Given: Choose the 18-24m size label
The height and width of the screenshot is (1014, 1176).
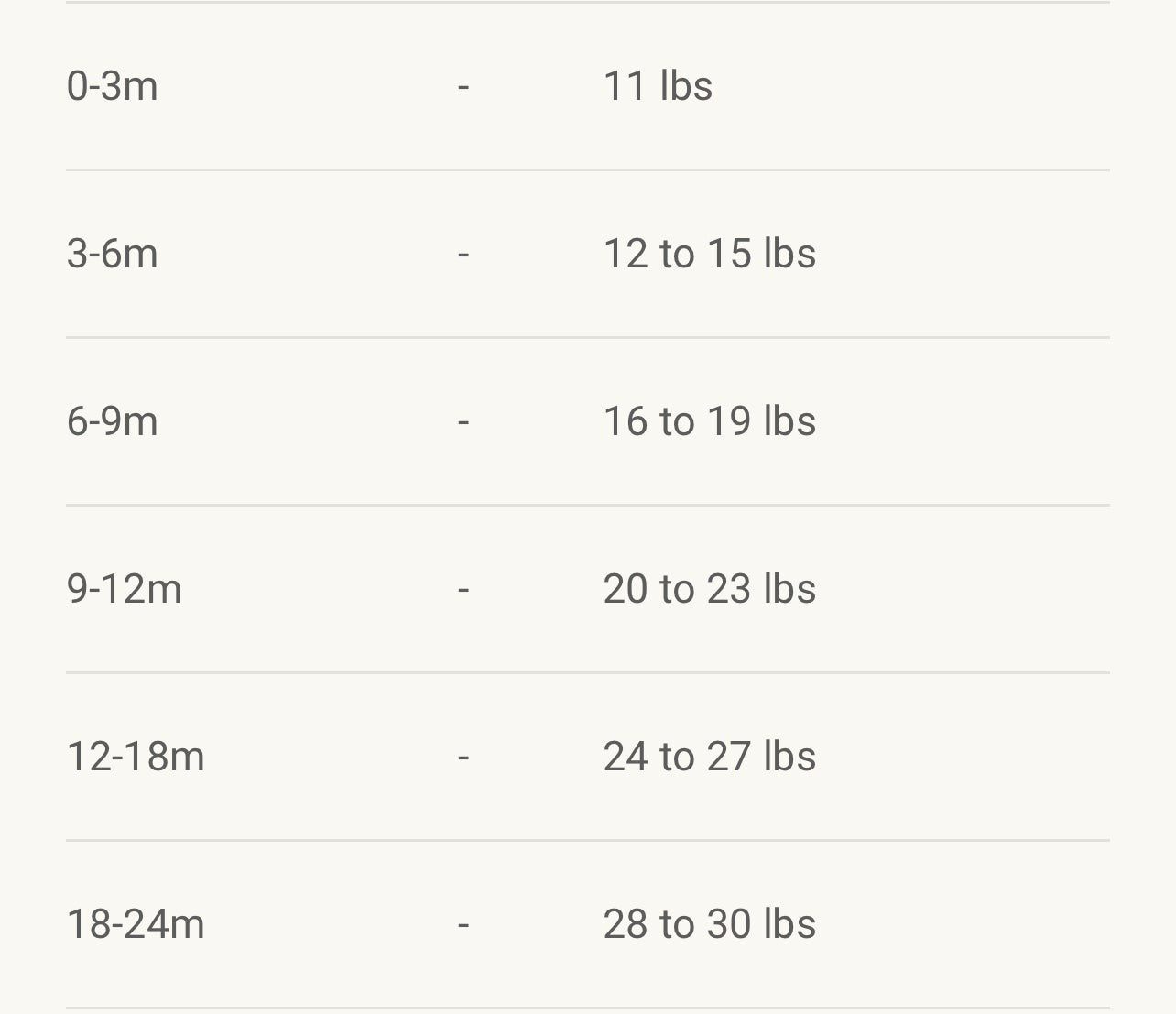Looking at the screenshot, I should 136,924.
